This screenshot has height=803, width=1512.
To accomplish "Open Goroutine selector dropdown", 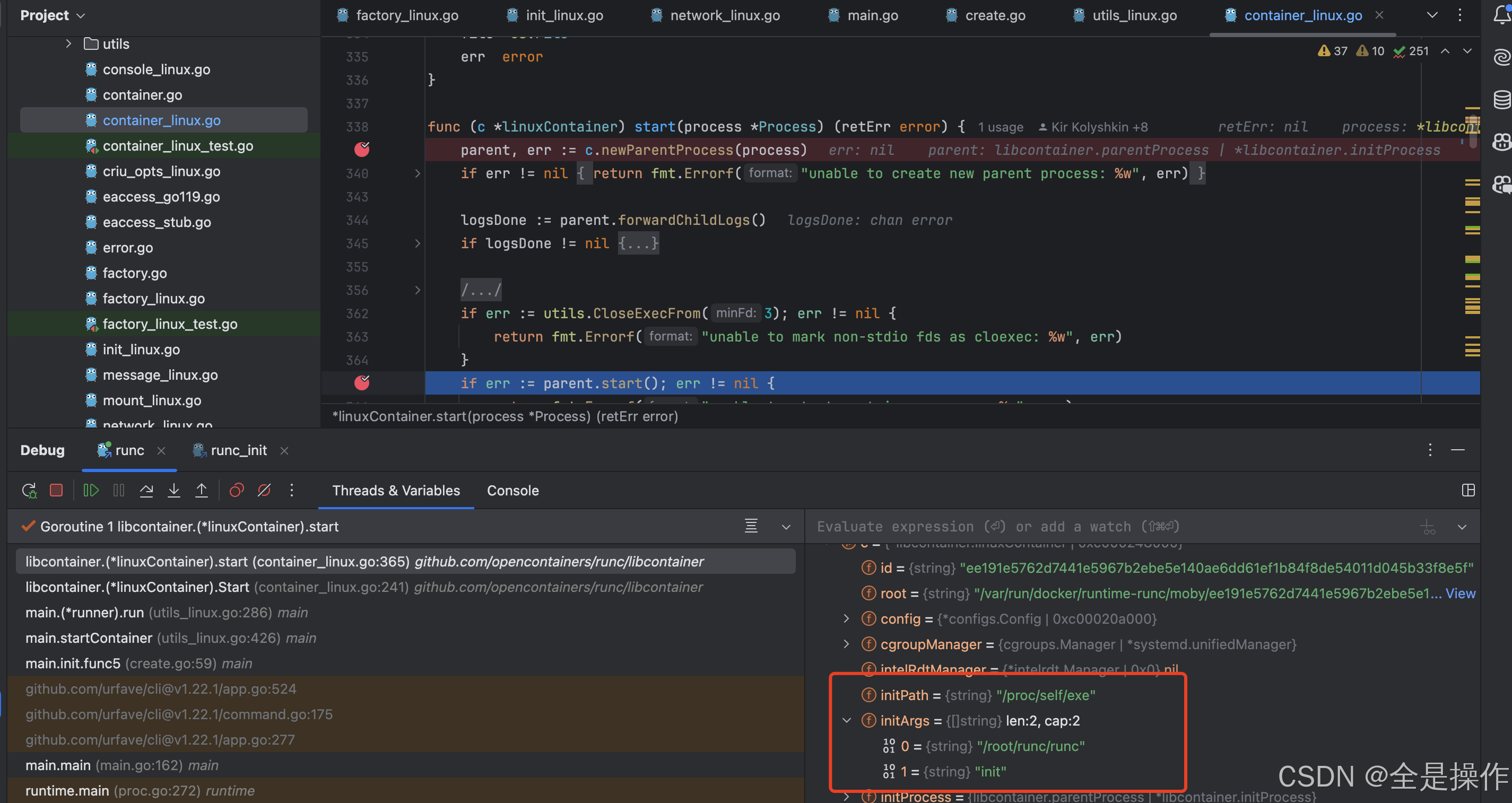I will coord(786,527).
